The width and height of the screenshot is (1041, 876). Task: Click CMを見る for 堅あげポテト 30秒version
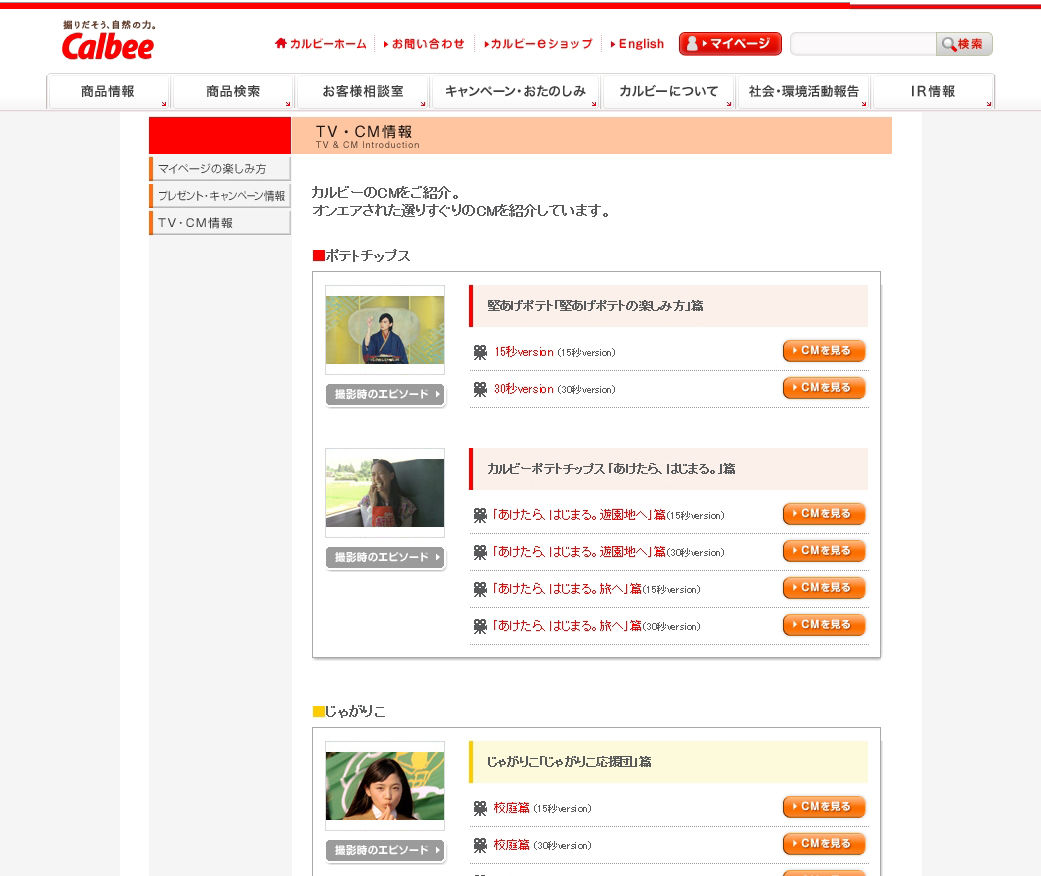pyautogui.click(x=824, y=388)
